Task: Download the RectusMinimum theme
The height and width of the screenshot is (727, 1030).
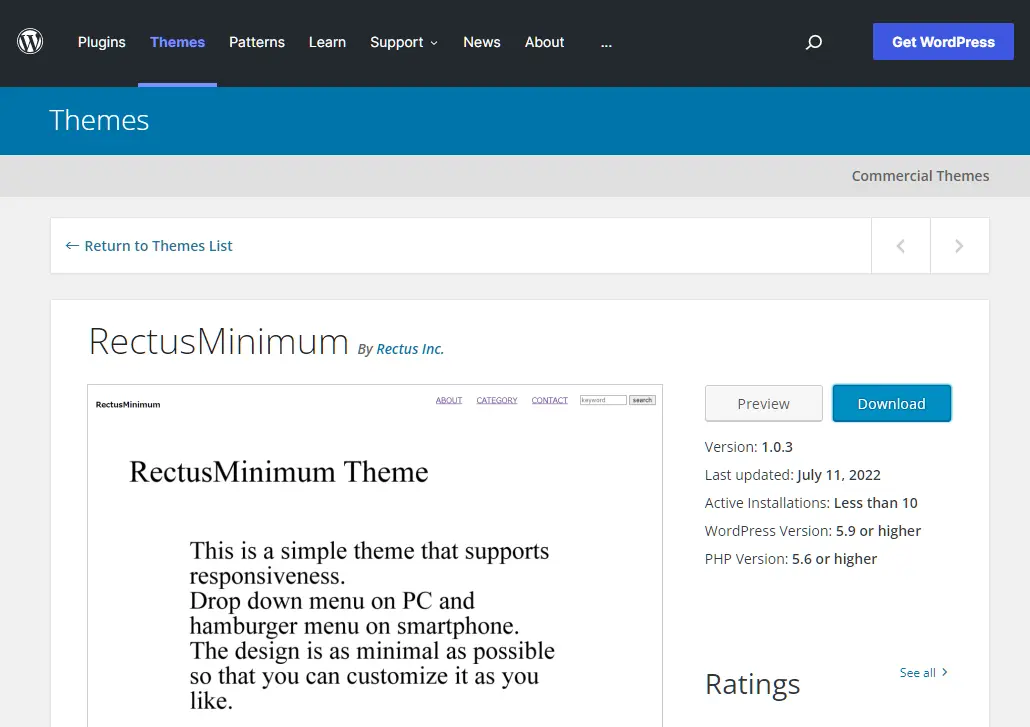Action: coord(891,403)
